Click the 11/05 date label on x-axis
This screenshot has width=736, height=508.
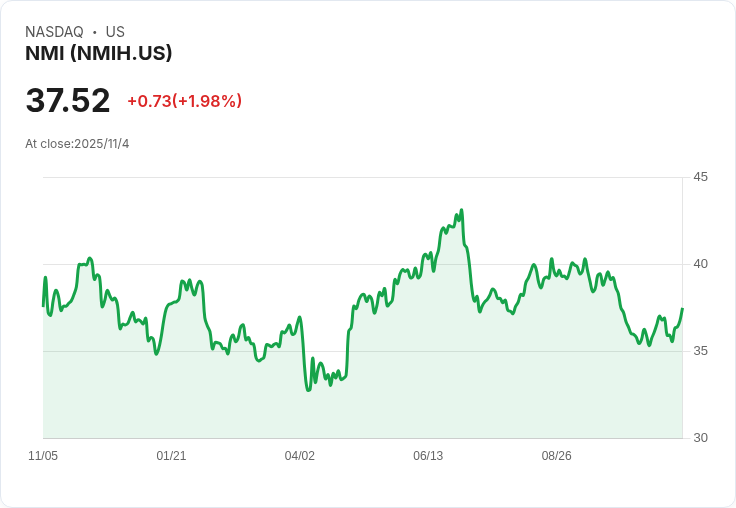coord(43,456)
